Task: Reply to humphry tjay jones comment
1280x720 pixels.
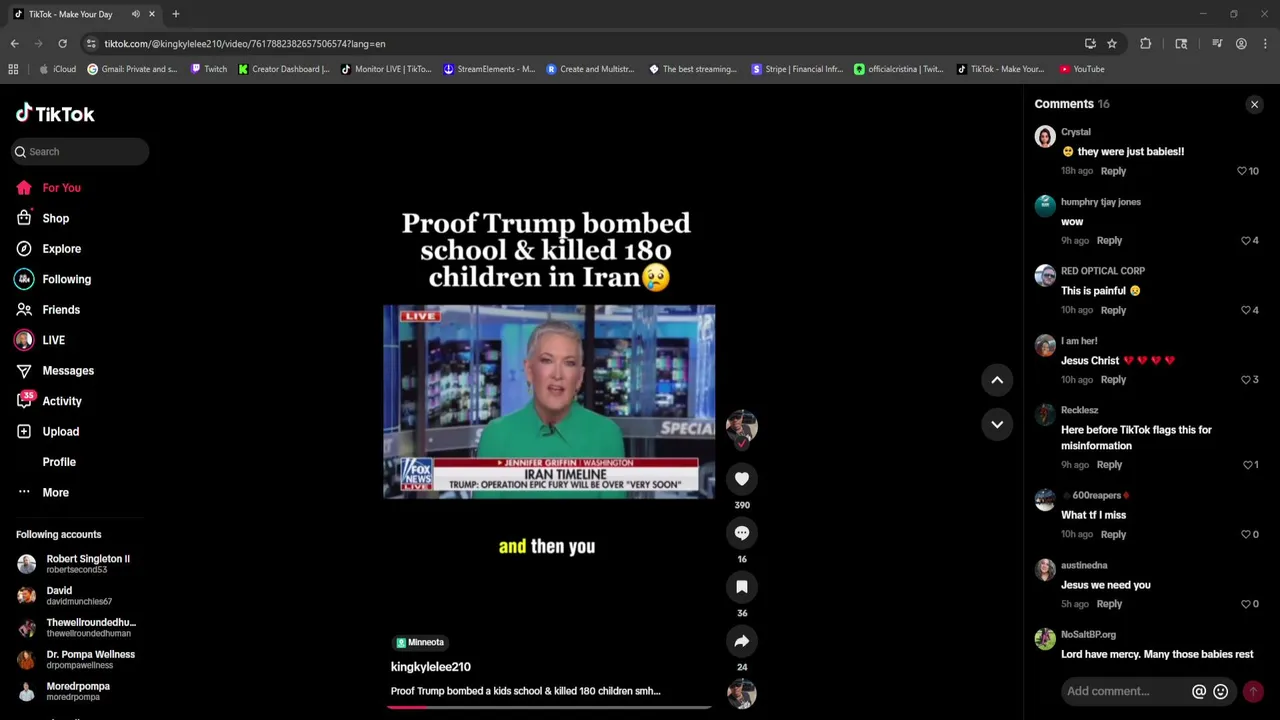Action: click(x=1109, y=241)
